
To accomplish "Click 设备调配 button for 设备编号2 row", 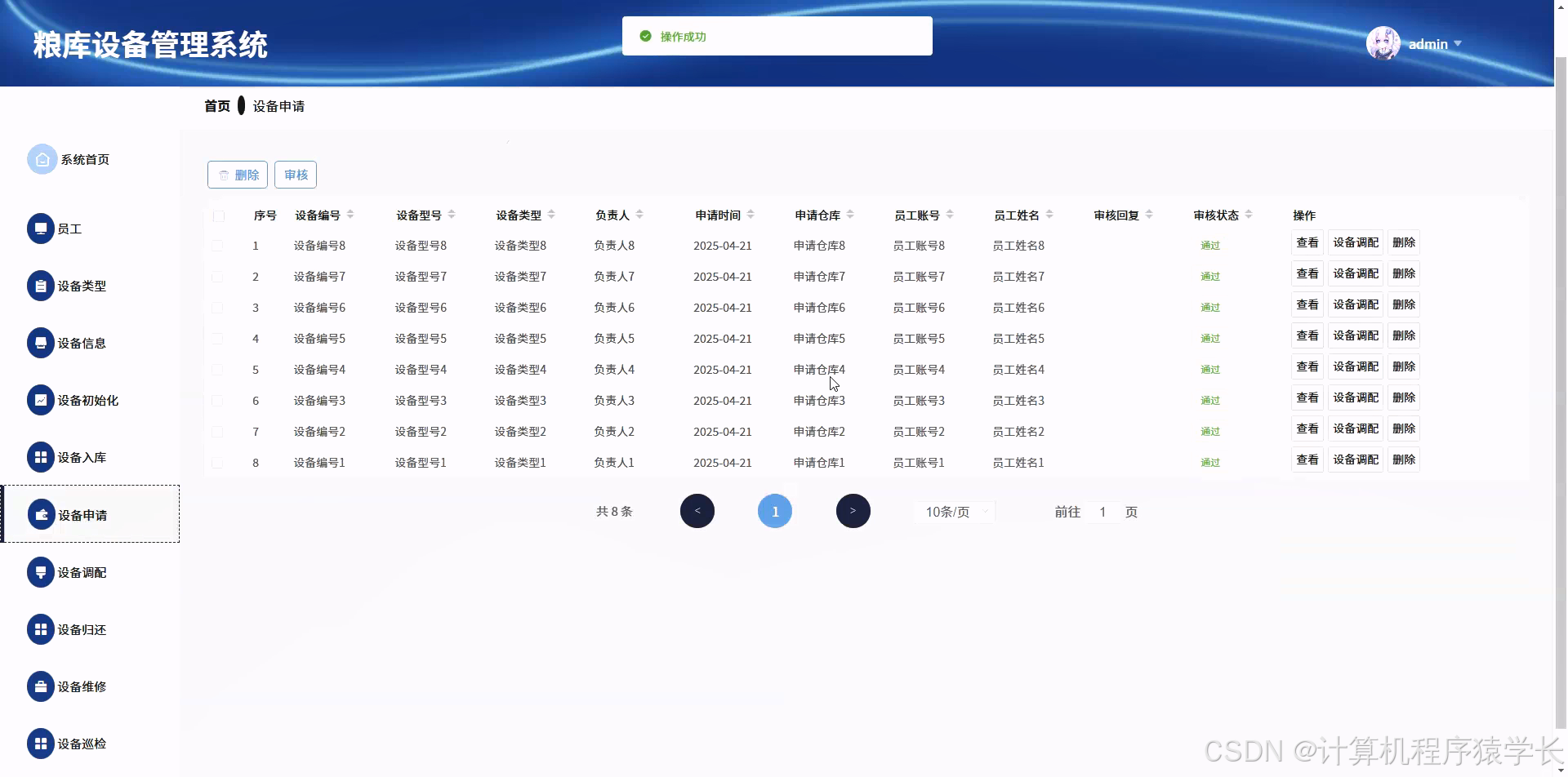I will (1356, 428).
